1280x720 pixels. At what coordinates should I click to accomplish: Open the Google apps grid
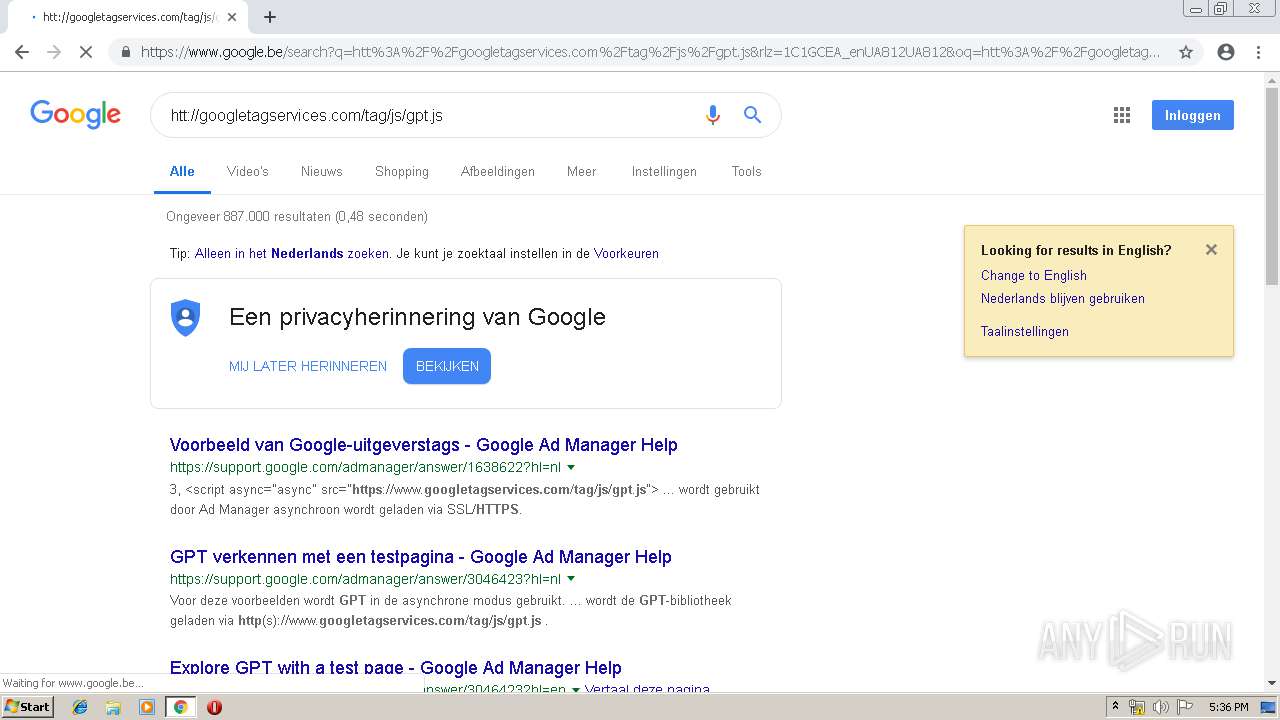pyautogui.click(x=1122, y=115)
